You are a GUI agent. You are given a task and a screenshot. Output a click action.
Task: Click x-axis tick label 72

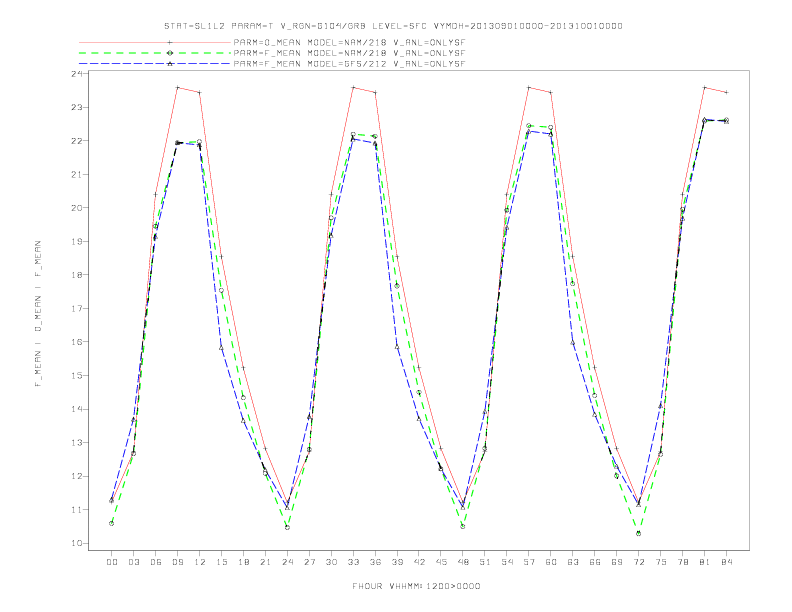coord(639,562)
